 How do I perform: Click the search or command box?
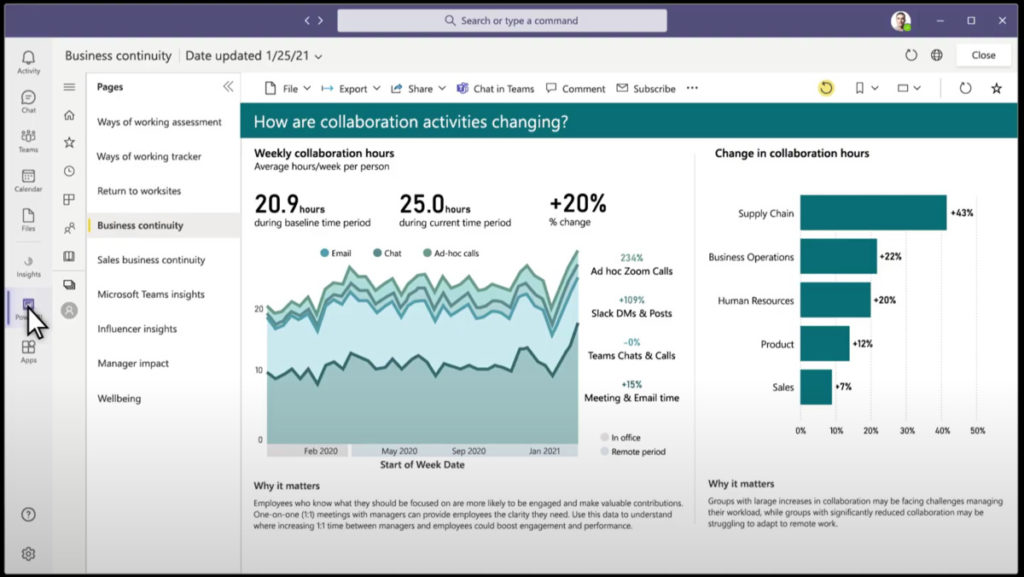point(502,20)
